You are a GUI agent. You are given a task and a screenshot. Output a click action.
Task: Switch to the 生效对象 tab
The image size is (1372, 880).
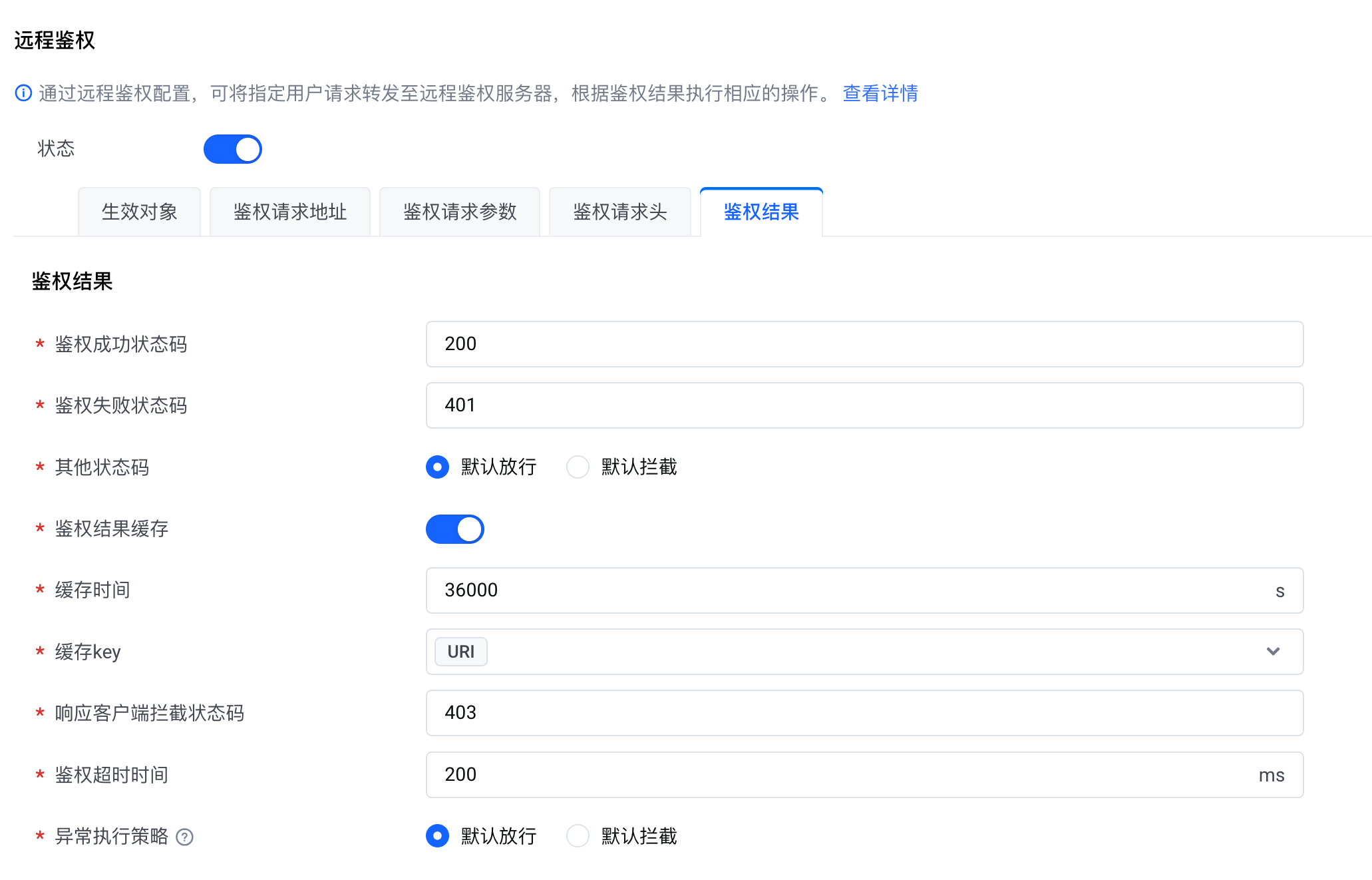pos(139,212)
